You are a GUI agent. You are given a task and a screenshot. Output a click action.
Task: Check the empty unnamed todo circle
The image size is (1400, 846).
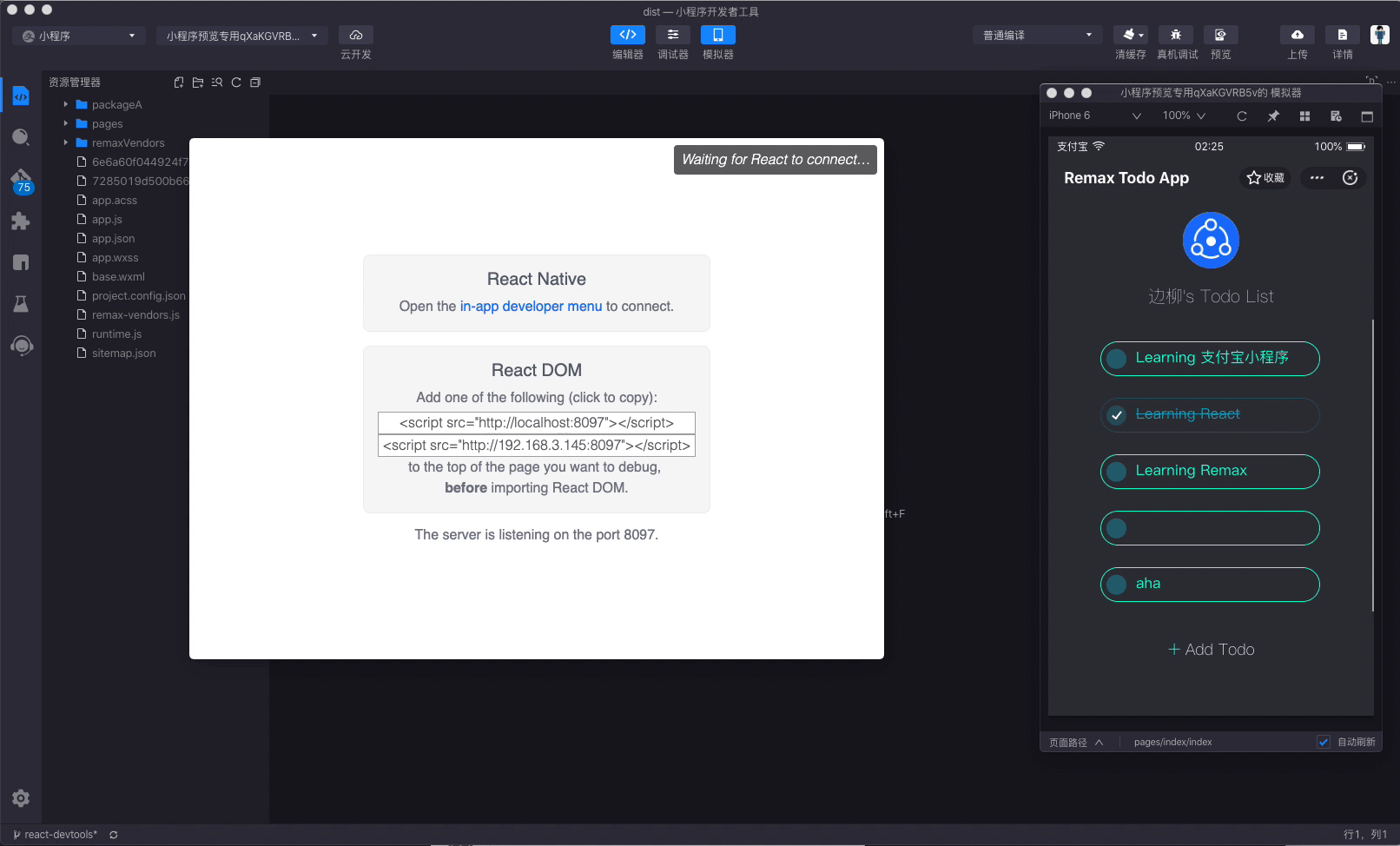[x=1117, y=528]
